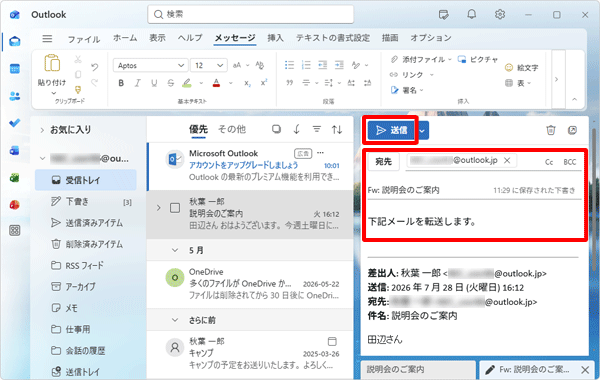Insert a bulleted list
The width and height of the screenshot is (600, 380).
pyautogui.click(x=290, y=65)
